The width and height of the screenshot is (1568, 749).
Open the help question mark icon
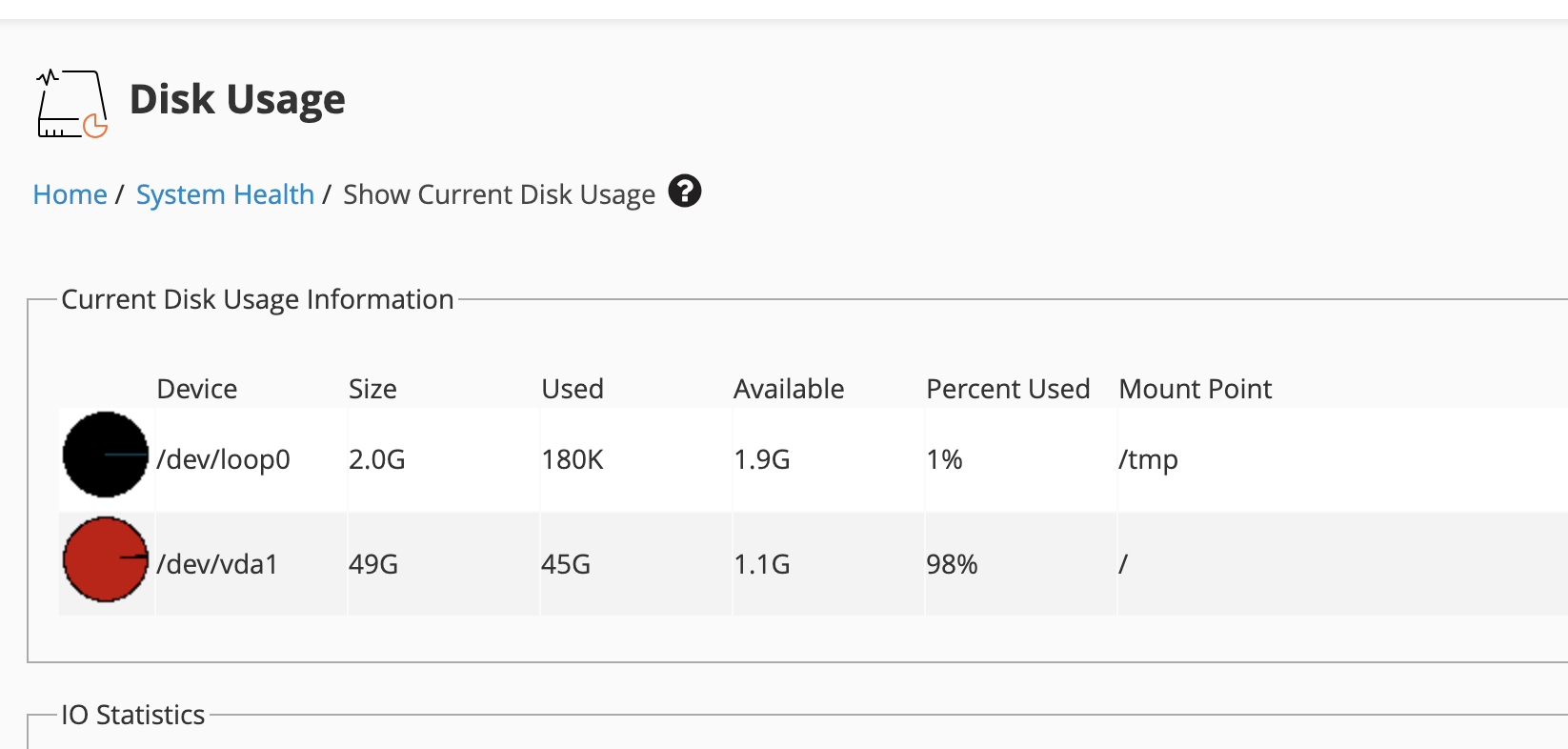(684, 192)
